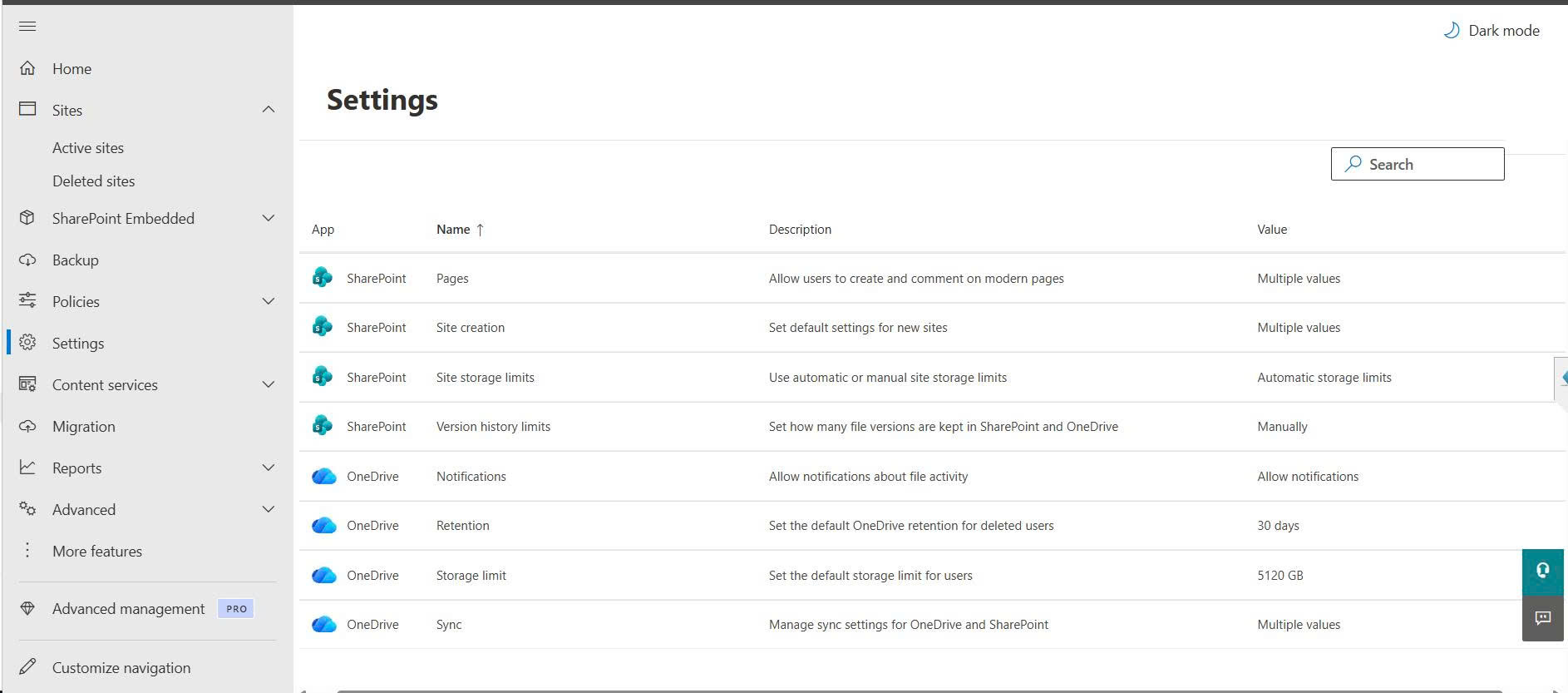Viewport: 1568px width, 693px height.
Task: Click the Advanced management diamond icon
Action: pos(27,608)
